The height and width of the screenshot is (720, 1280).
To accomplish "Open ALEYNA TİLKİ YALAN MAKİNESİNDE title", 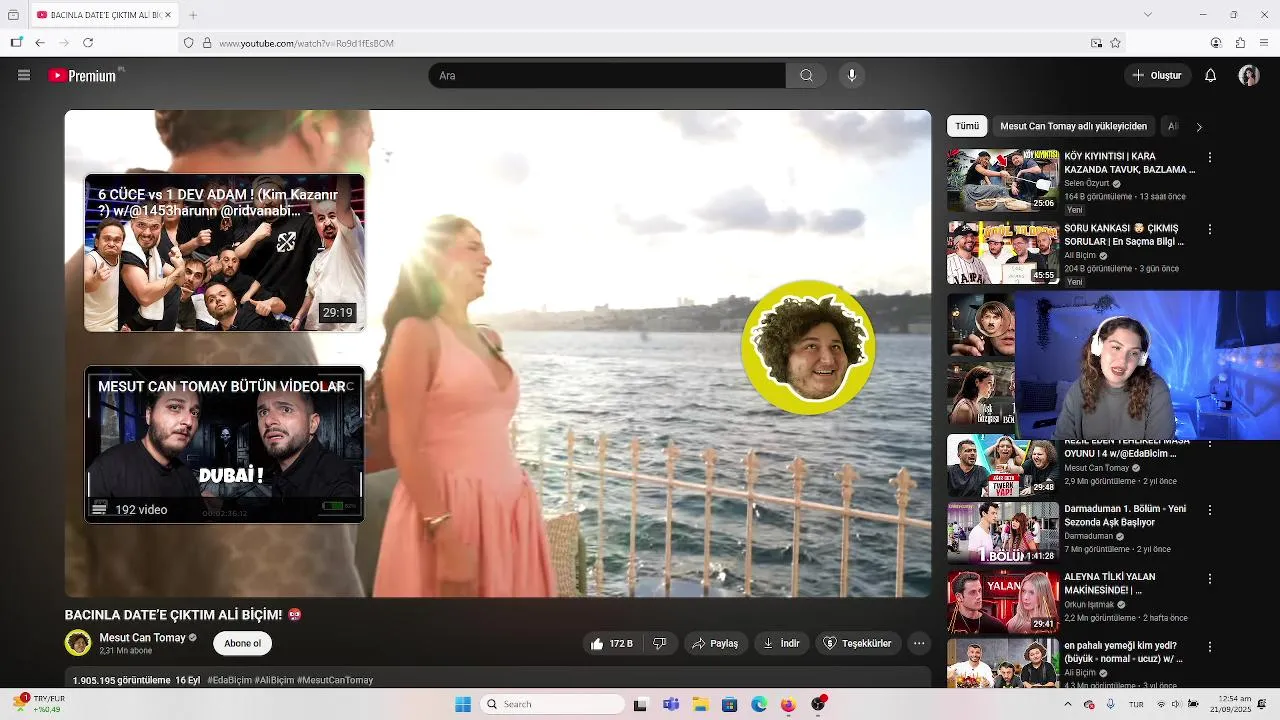I will coord(1109,584).
